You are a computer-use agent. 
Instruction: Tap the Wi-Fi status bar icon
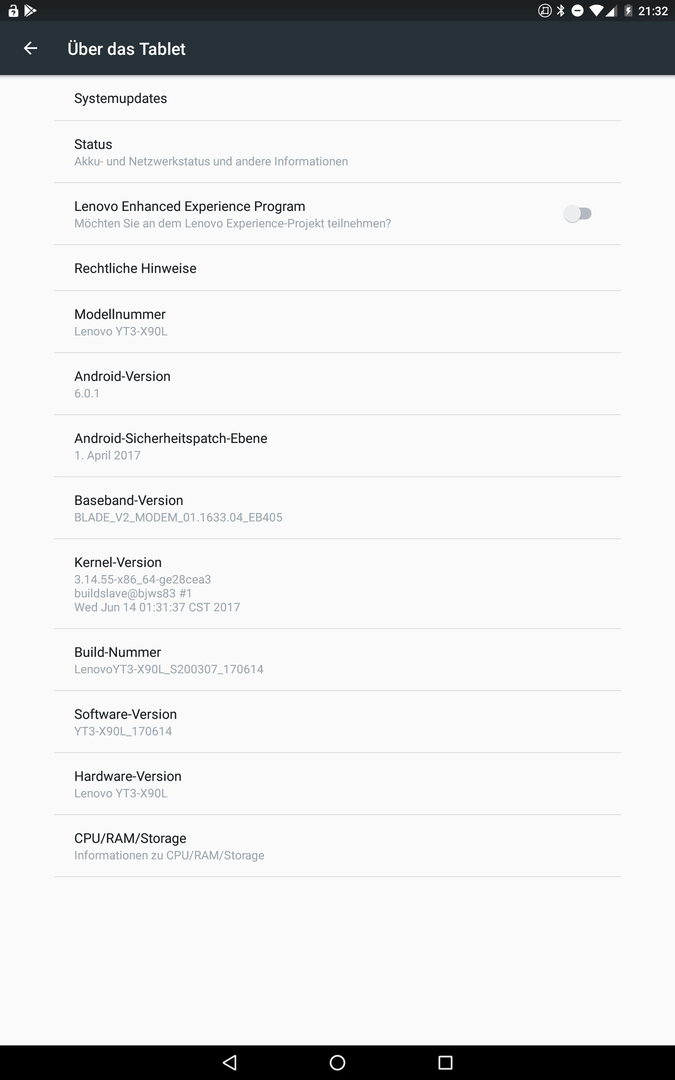[x=596, y=10]
